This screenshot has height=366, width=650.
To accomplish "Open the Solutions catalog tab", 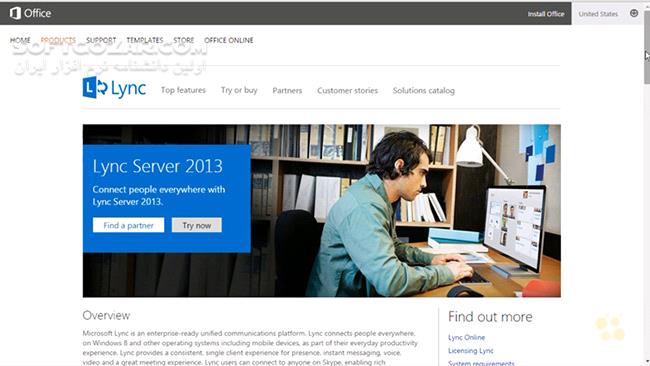I will pos(424,90).
